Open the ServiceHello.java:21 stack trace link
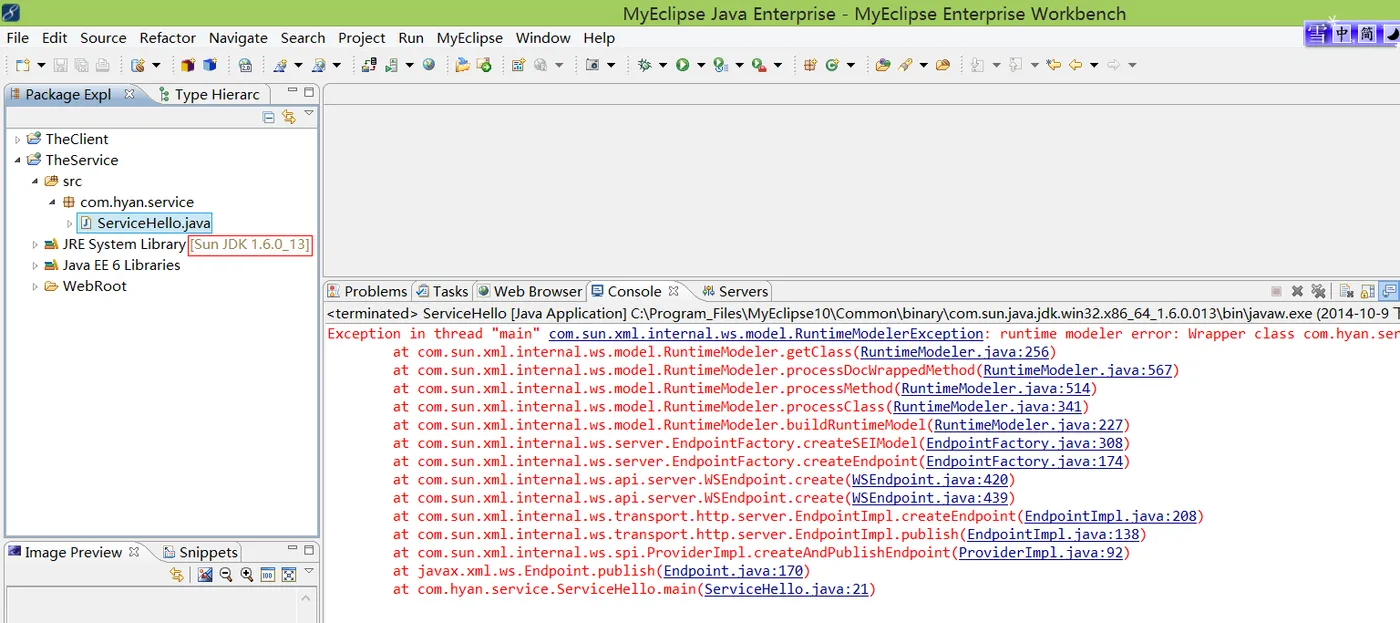 (786, 590)
